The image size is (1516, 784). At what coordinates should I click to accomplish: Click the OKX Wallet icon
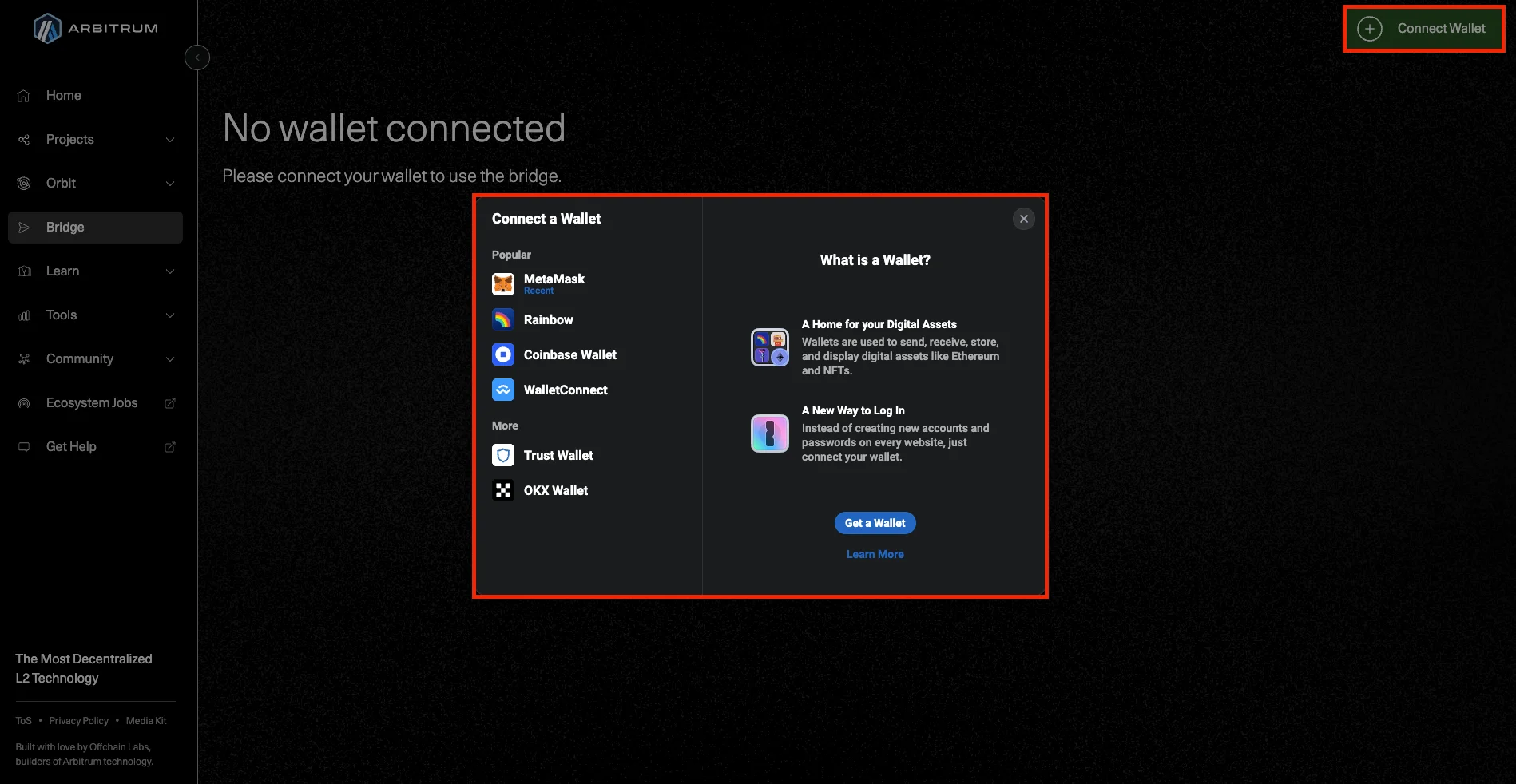point(503,490)
